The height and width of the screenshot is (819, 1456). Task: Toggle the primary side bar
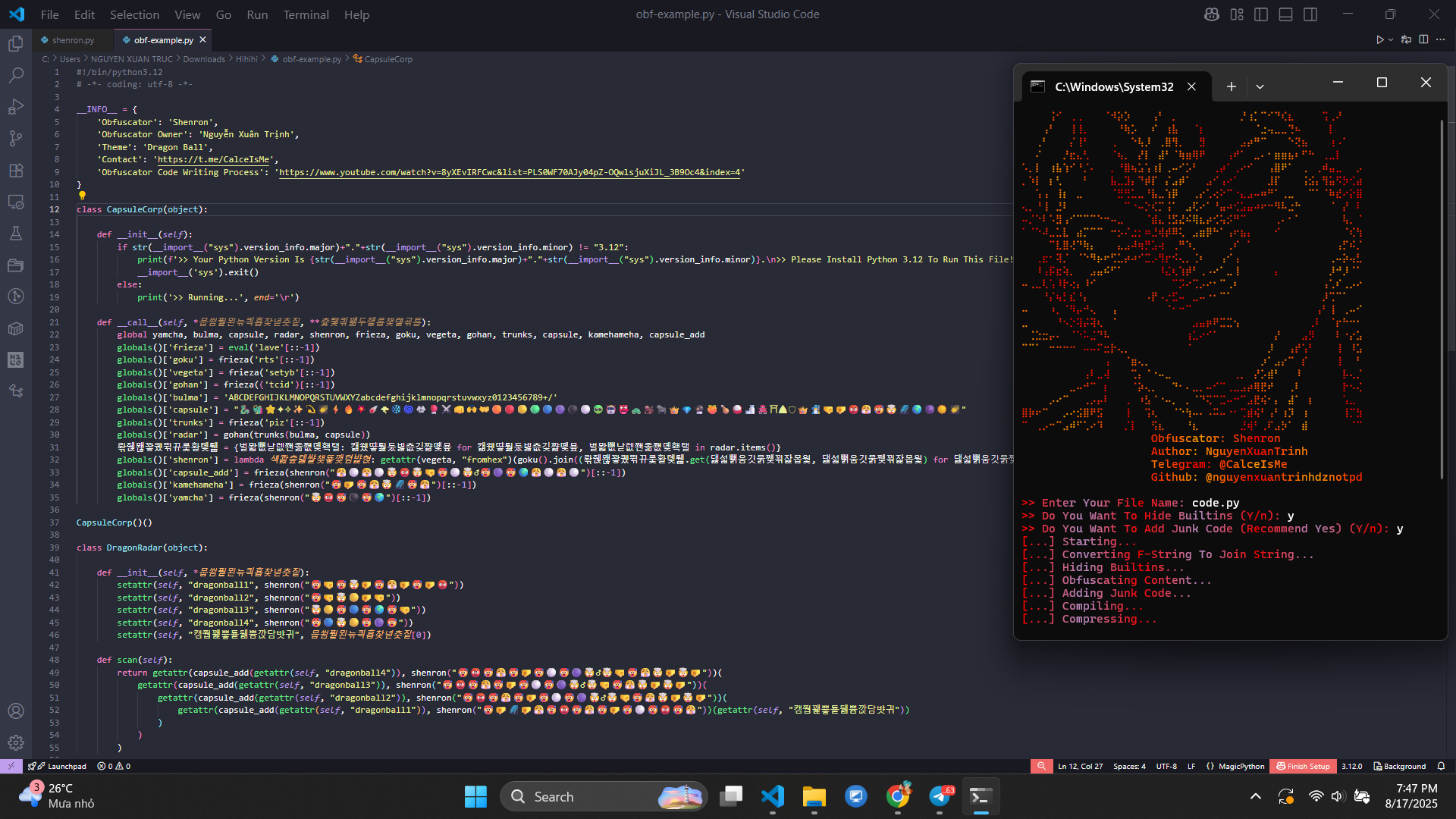tap(1261, 14)
